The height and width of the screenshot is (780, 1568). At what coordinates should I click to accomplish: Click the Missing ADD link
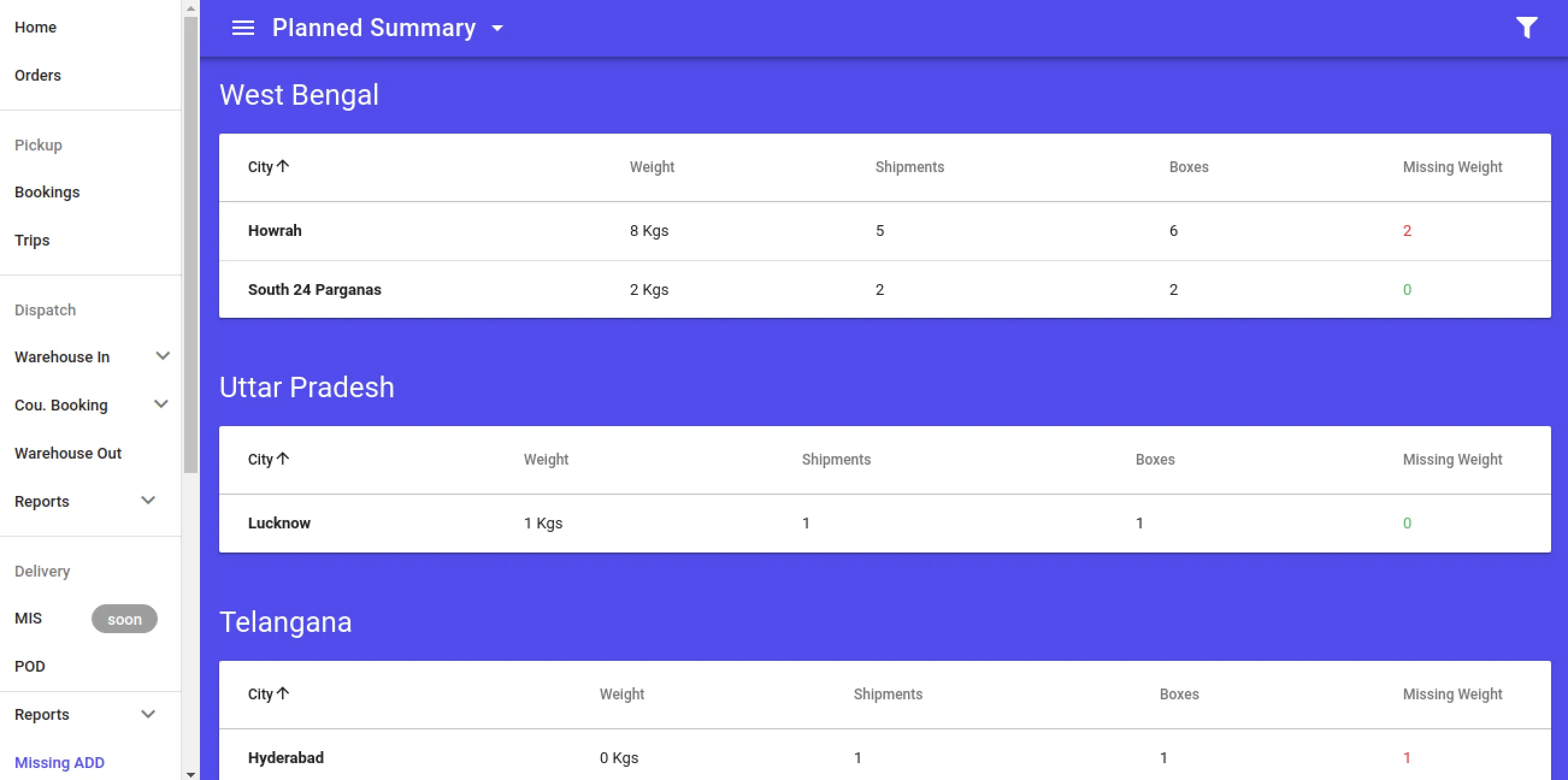[60, 763]
